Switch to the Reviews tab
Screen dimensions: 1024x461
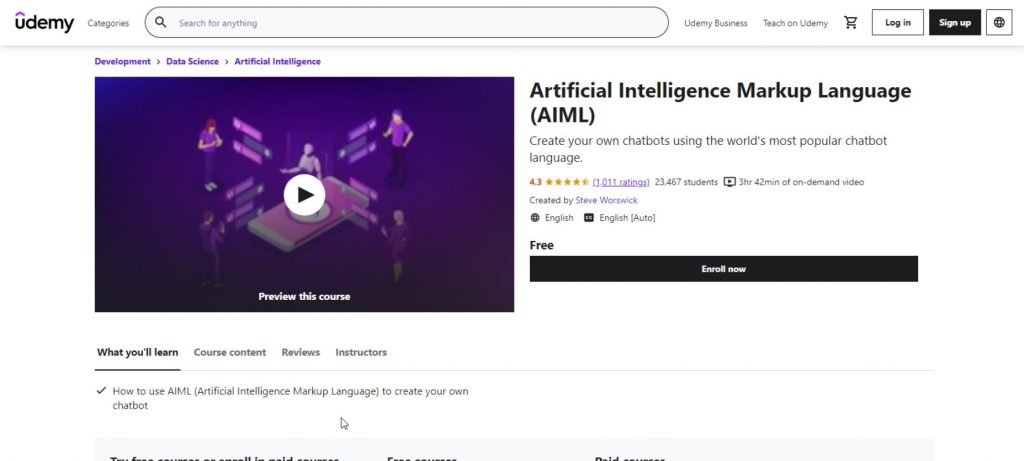300,353
